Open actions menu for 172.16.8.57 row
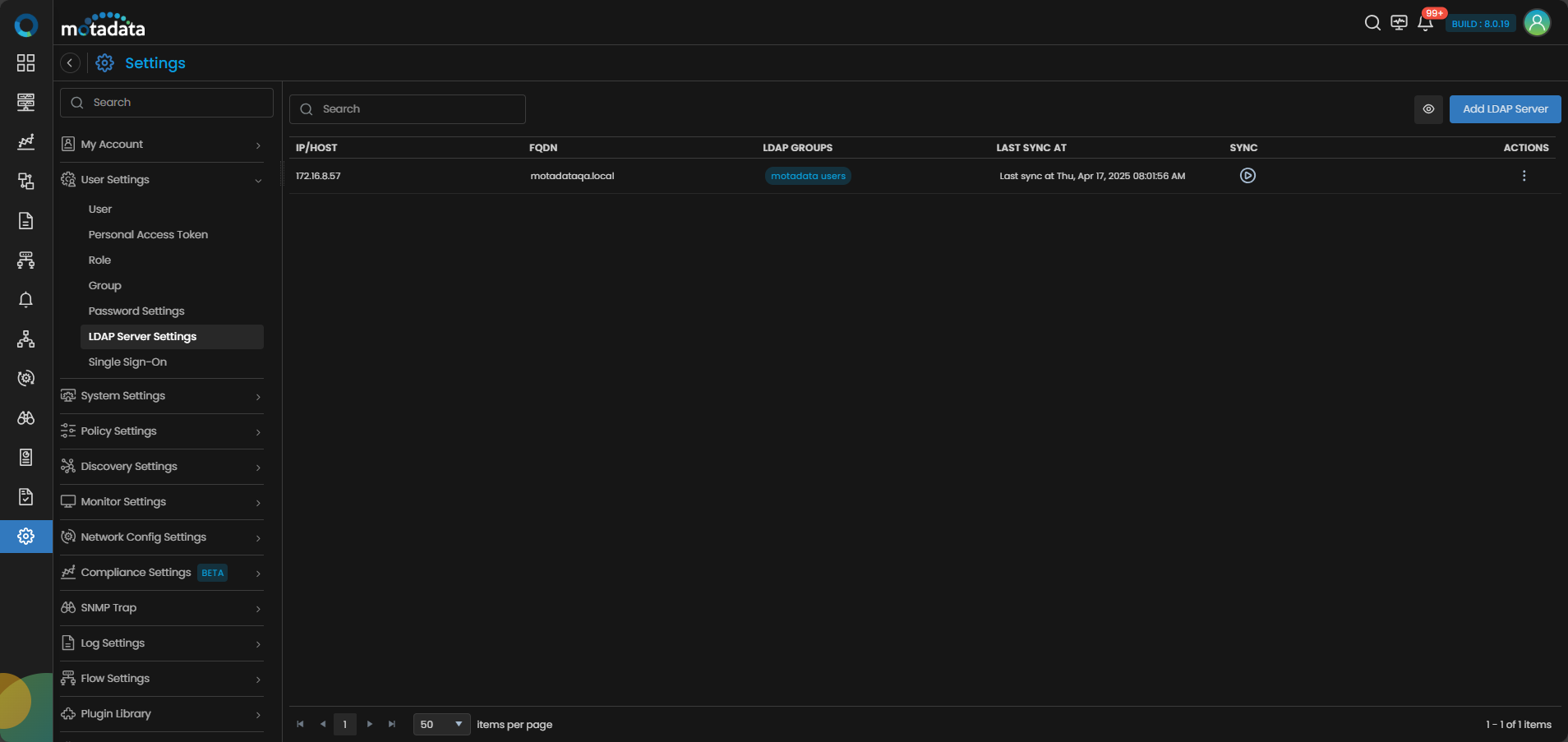The image size is (1568, 742). [x=1524, y=176]
